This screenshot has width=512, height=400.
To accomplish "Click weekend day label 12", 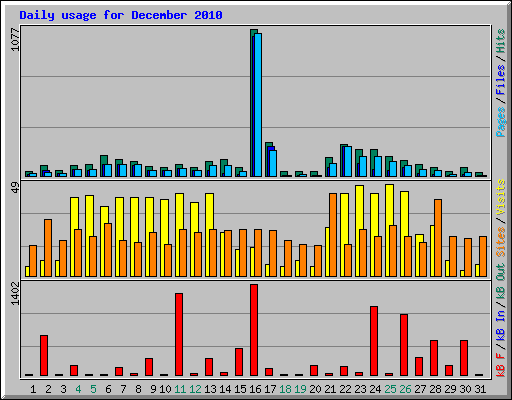I will tap(195, 389).
